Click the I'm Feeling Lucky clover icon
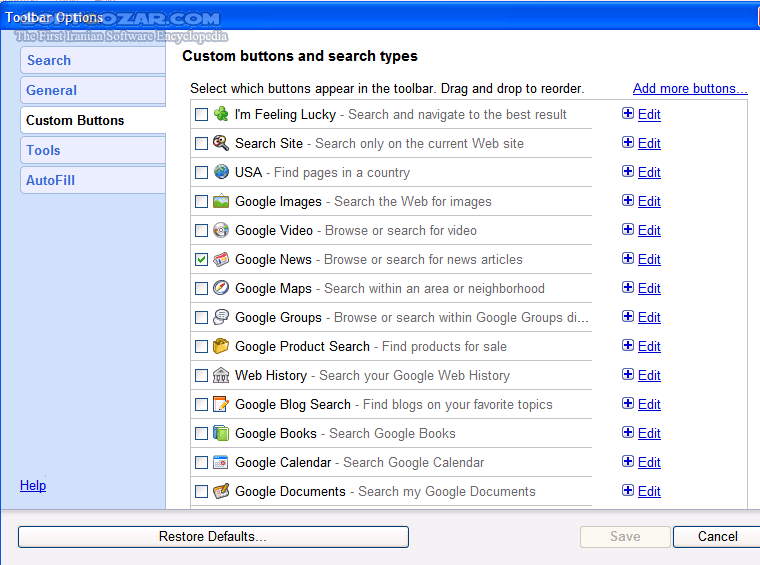 click(221, 114)
